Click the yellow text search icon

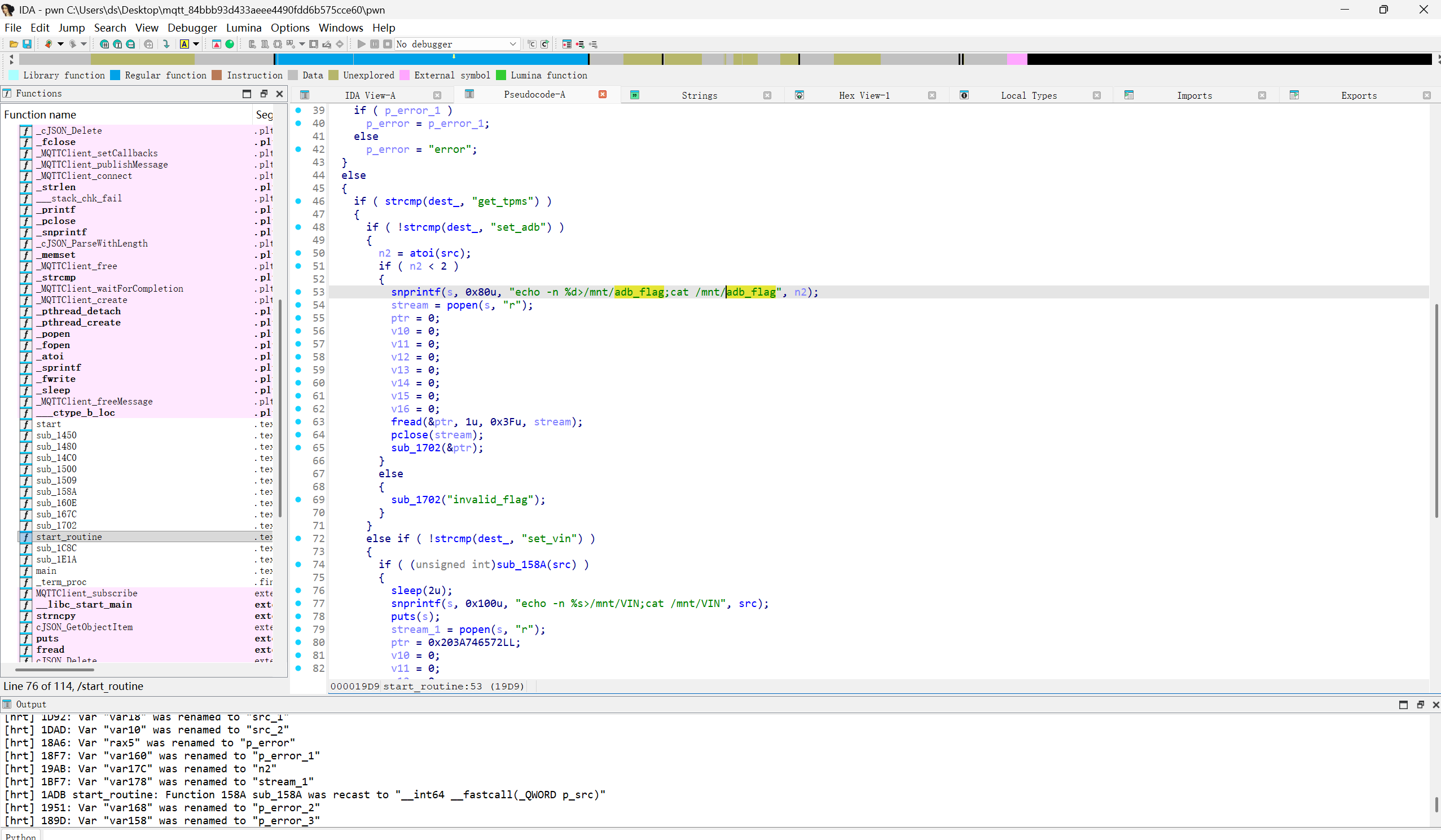point(184,44)
